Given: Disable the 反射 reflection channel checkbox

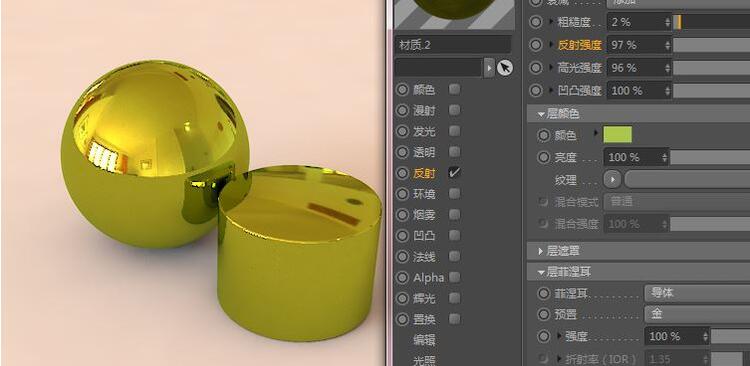Looking at the screenshot, I should click(454, 173).
